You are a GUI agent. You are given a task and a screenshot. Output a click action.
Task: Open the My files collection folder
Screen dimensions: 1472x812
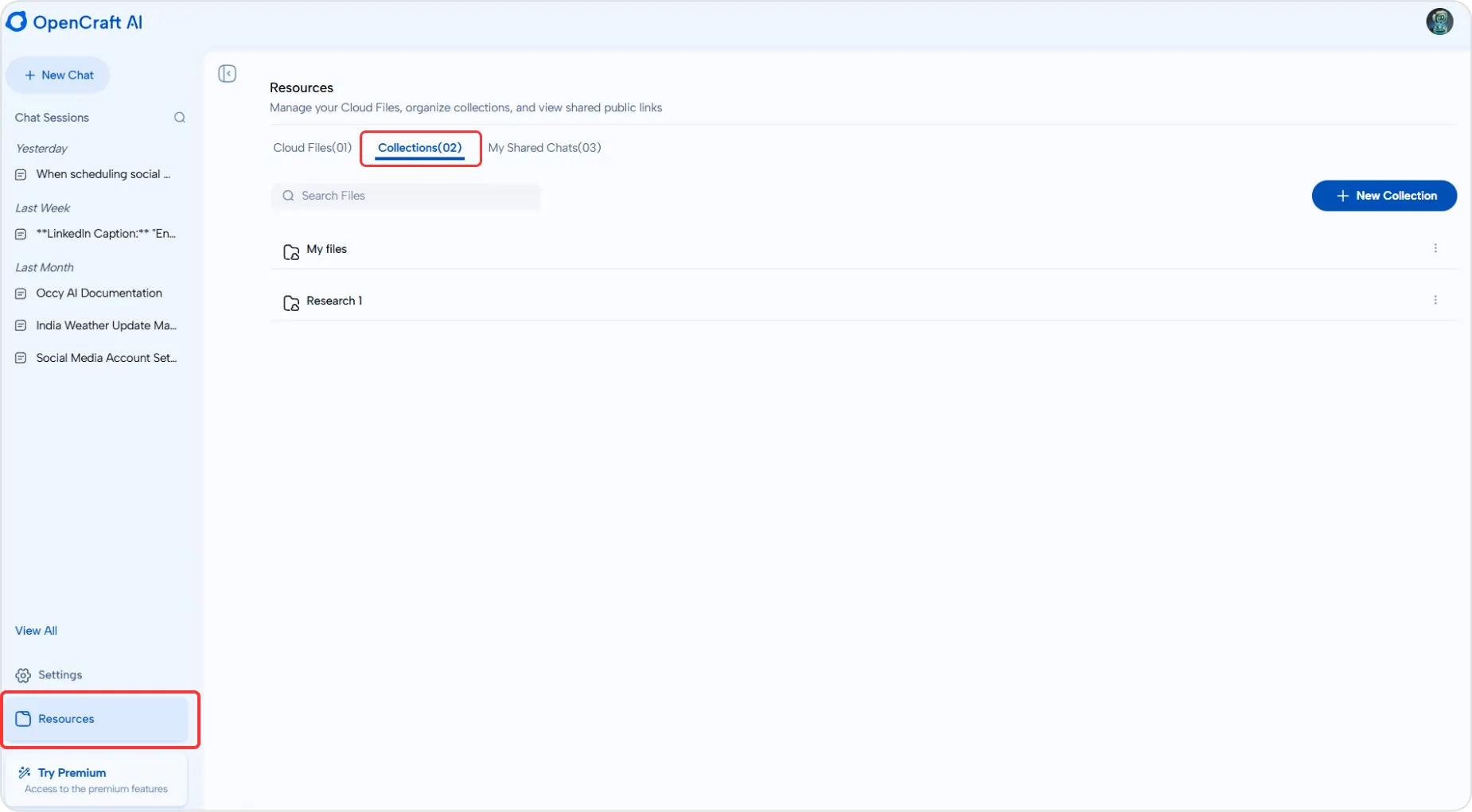tap(326, 249)
